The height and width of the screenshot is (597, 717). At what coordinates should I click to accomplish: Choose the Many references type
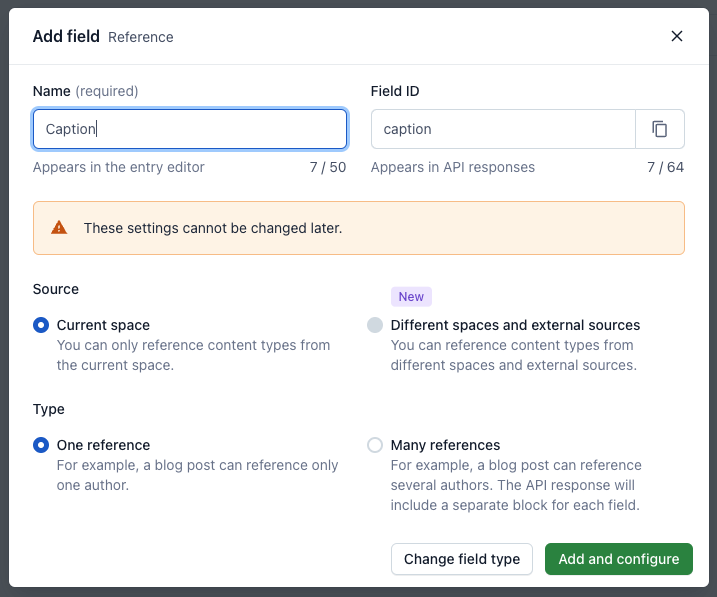point(375,445)
